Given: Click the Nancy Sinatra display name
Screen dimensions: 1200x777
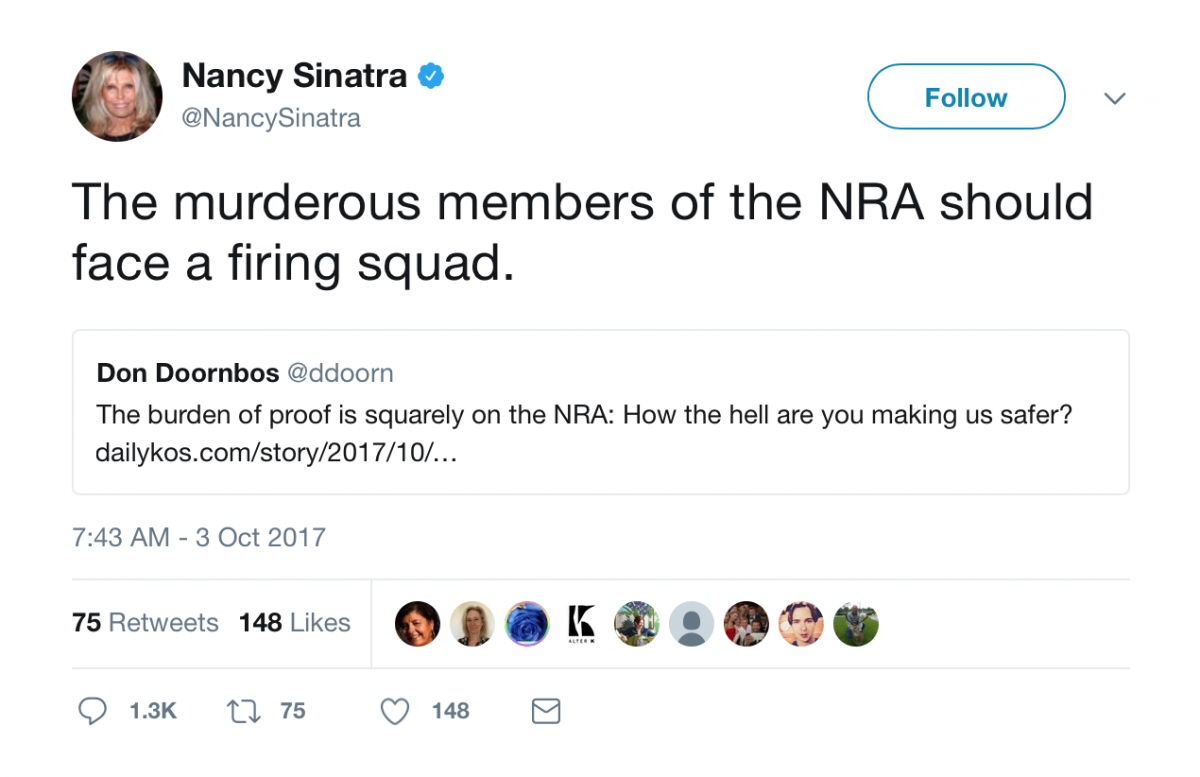Looking at the screenshot, I should point(294,76).
